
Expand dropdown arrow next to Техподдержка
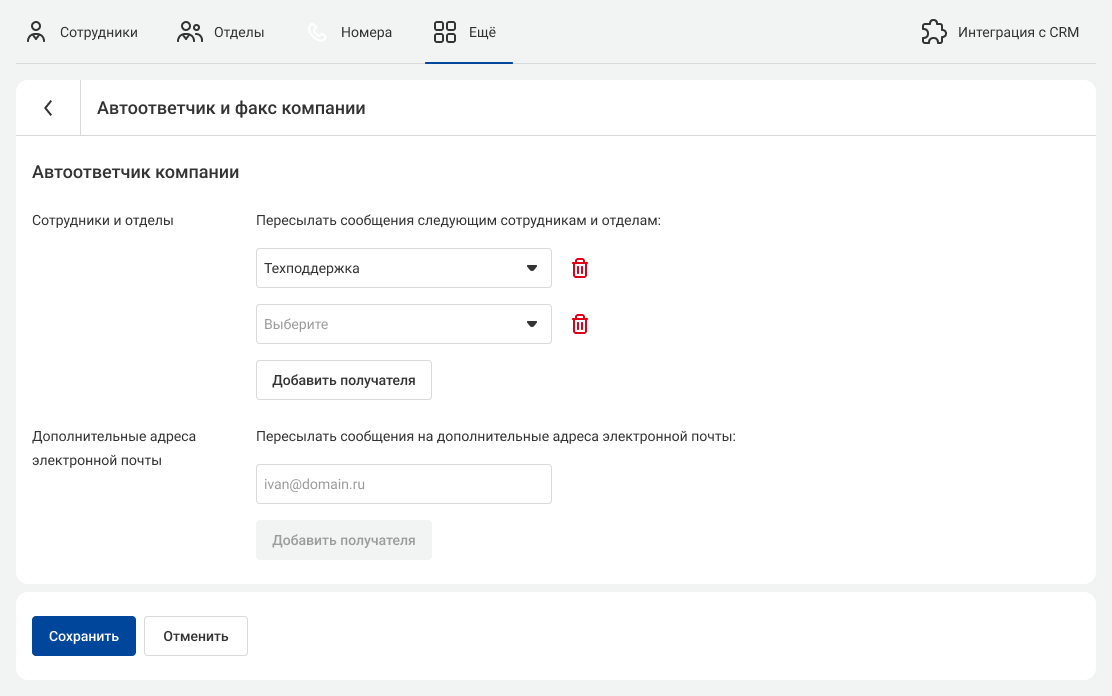point(532,268)
